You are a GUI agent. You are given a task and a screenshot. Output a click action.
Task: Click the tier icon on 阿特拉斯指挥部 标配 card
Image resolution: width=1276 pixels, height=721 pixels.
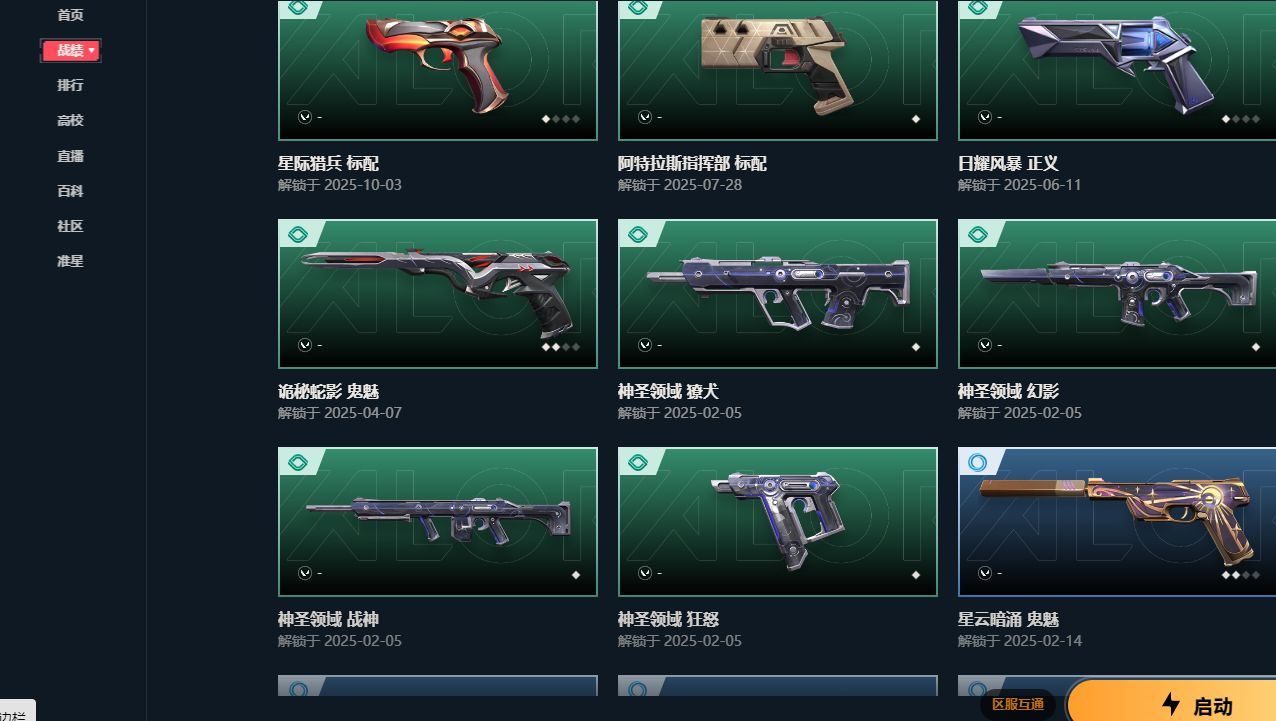[637, 7]
